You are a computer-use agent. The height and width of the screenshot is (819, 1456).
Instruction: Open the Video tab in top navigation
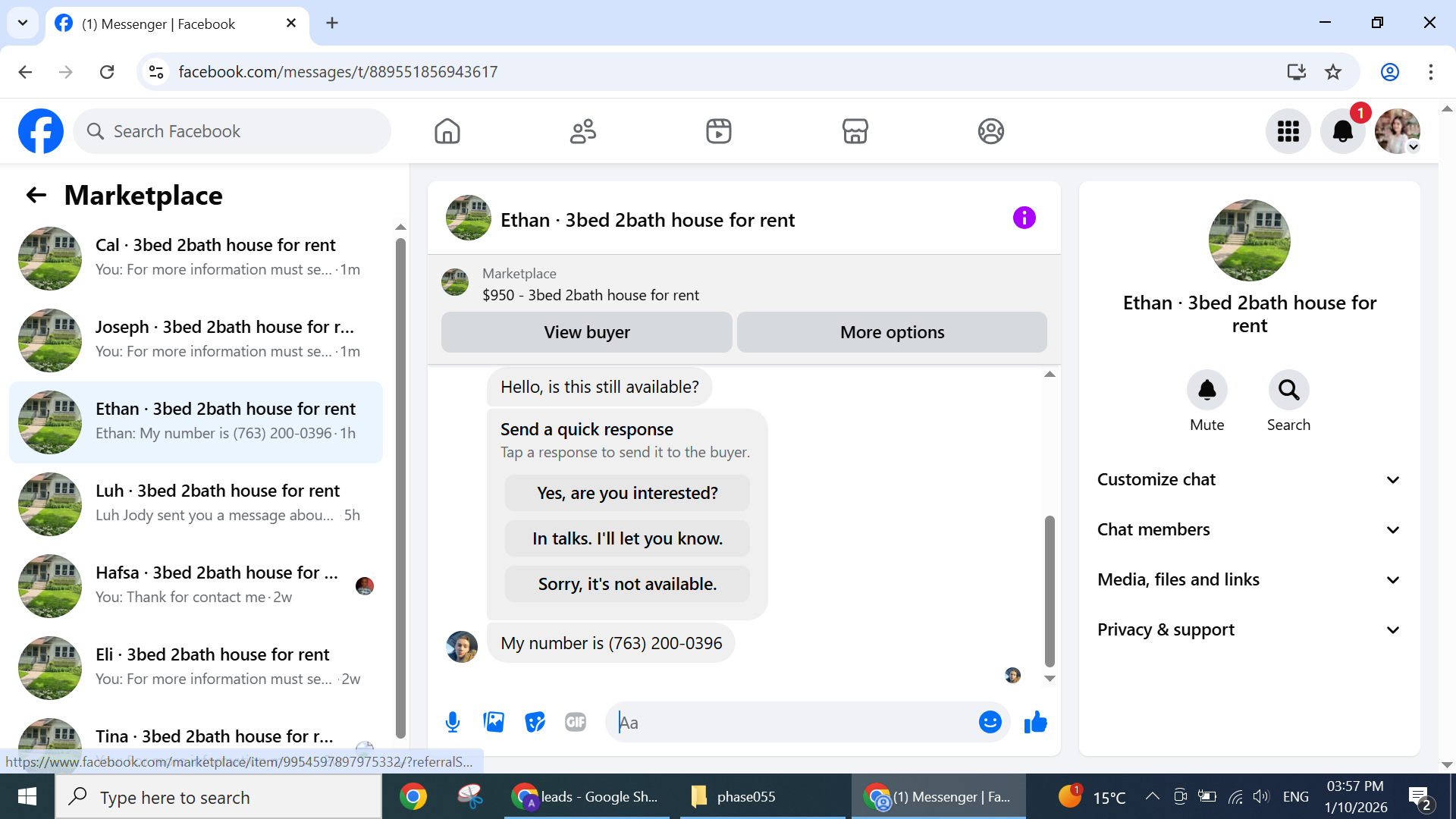pos(718,131)
